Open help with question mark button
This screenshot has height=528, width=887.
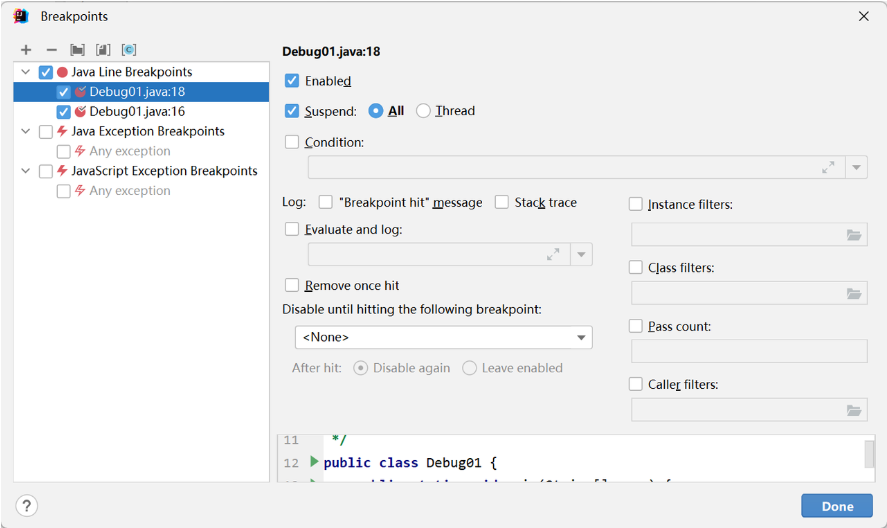[x=27, y=506]
